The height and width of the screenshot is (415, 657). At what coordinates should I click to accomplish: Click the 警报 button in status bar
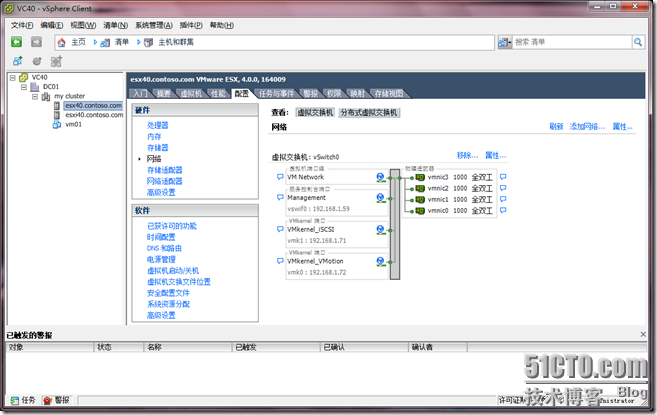[x=57, y=400]
